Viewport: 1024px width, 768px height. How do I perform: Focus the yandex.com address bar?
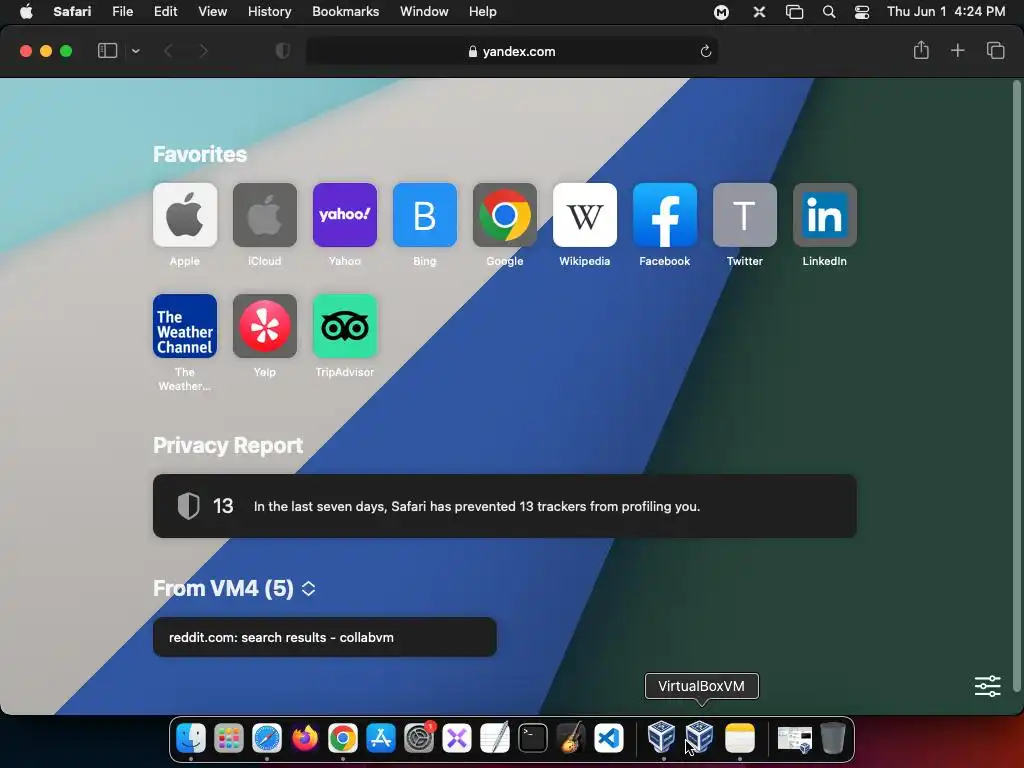(511, 51)
